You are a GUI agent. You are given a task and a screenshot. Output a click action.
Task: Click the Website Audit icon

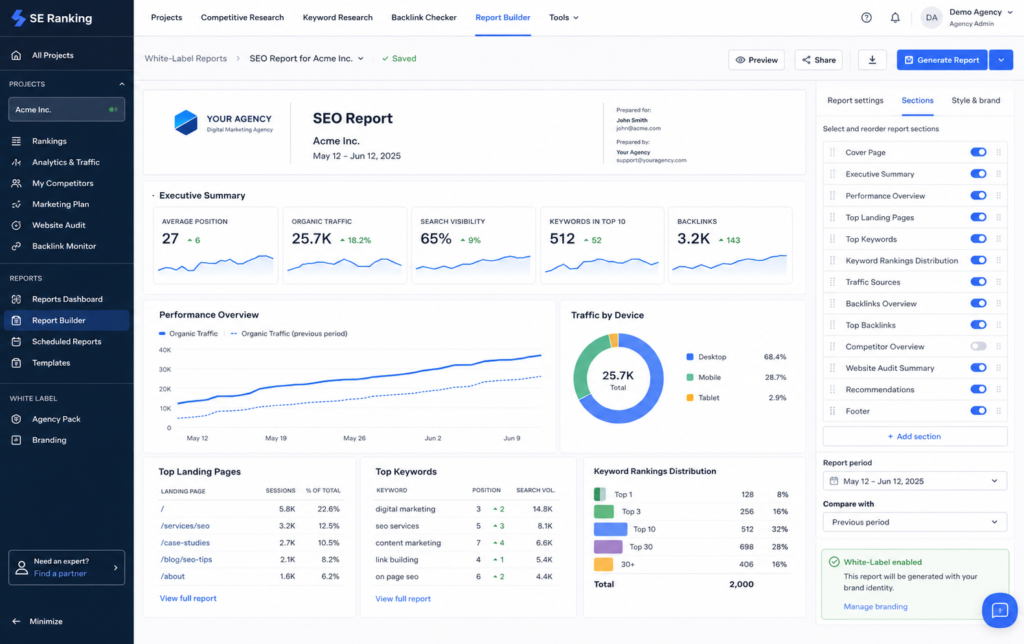(16, 225)
